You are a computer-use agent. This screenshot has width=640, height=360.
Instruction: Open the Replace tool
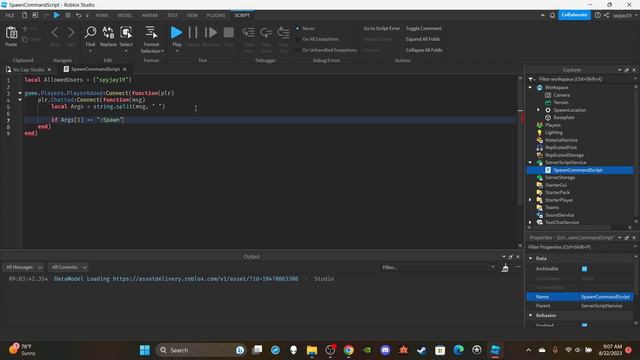coord(108,33)
